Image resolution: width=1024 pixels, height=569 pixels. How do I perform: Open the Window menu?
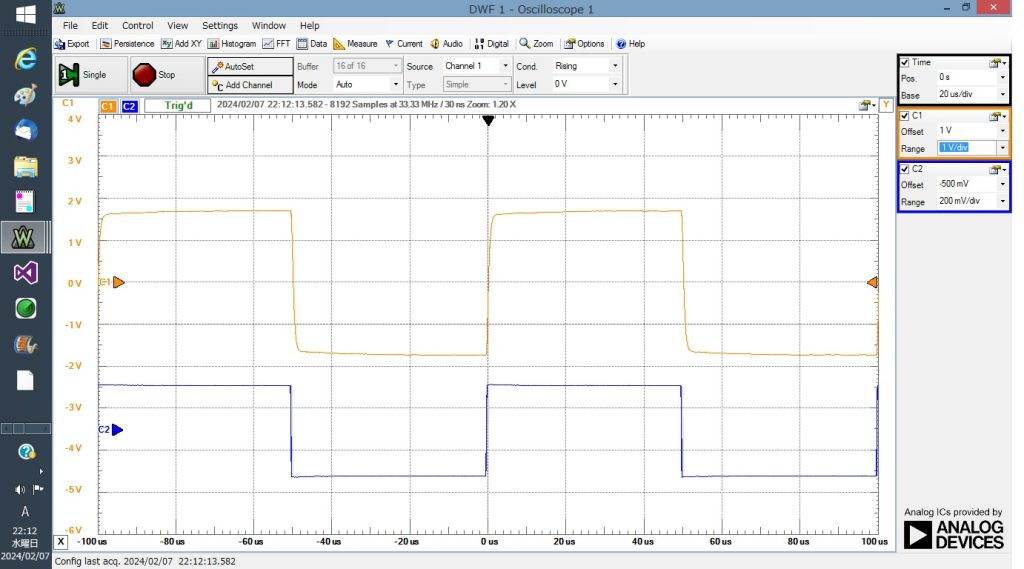[x=268, y=25]
